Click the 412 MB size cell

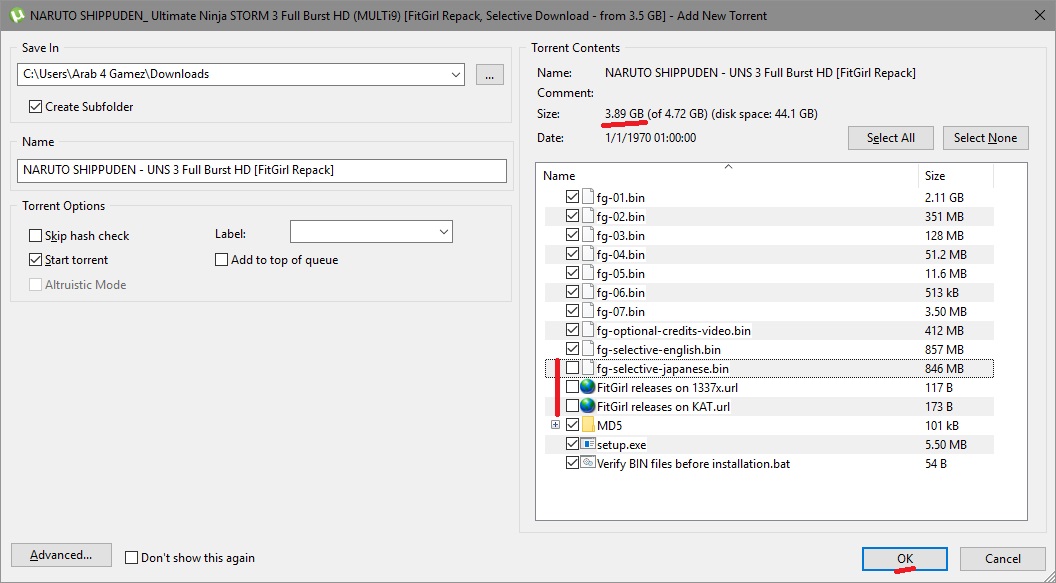coord(944,331)
